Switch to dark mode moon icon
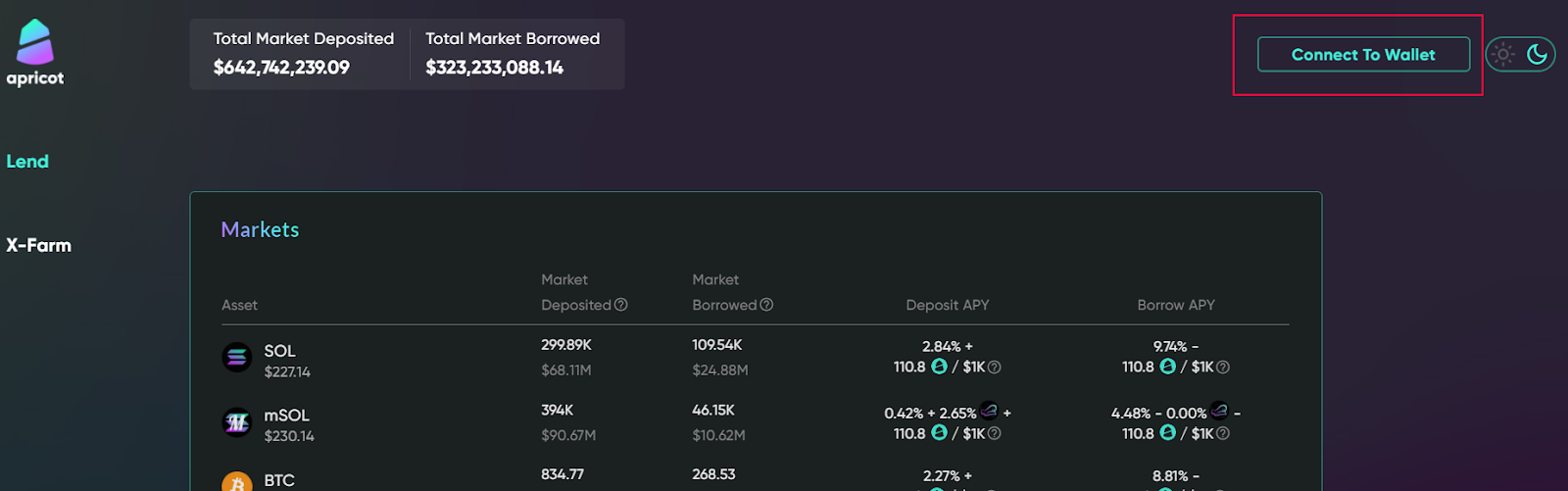This screenshot has height=491, width=1568. (1537, 55)
